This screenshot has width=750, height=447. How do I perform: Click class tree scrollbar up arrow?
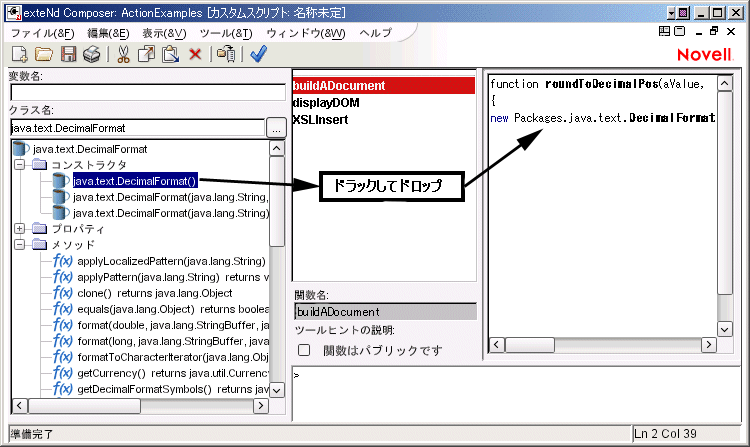277,148
